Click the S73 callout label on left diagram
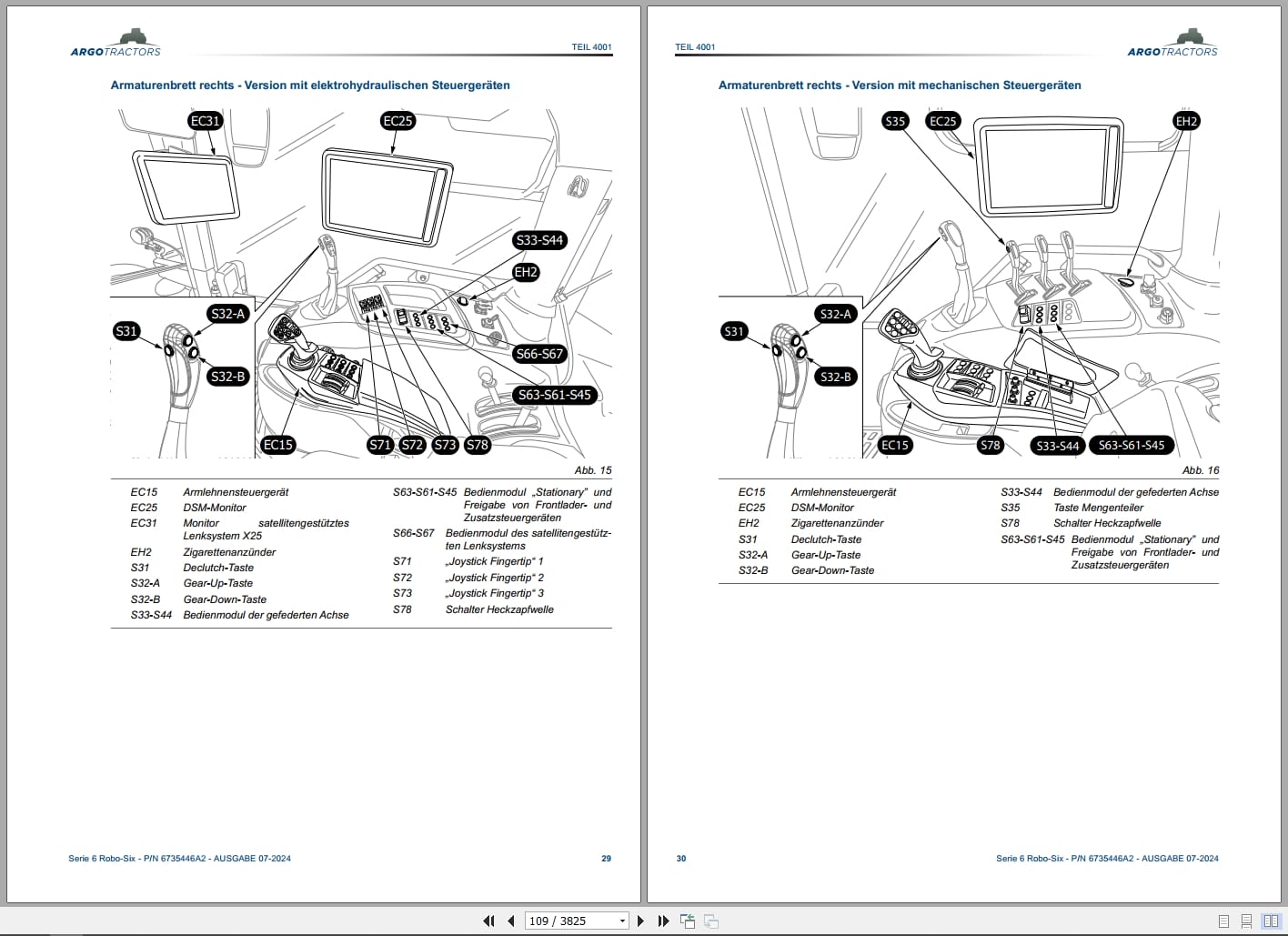 tap(445, 445)
